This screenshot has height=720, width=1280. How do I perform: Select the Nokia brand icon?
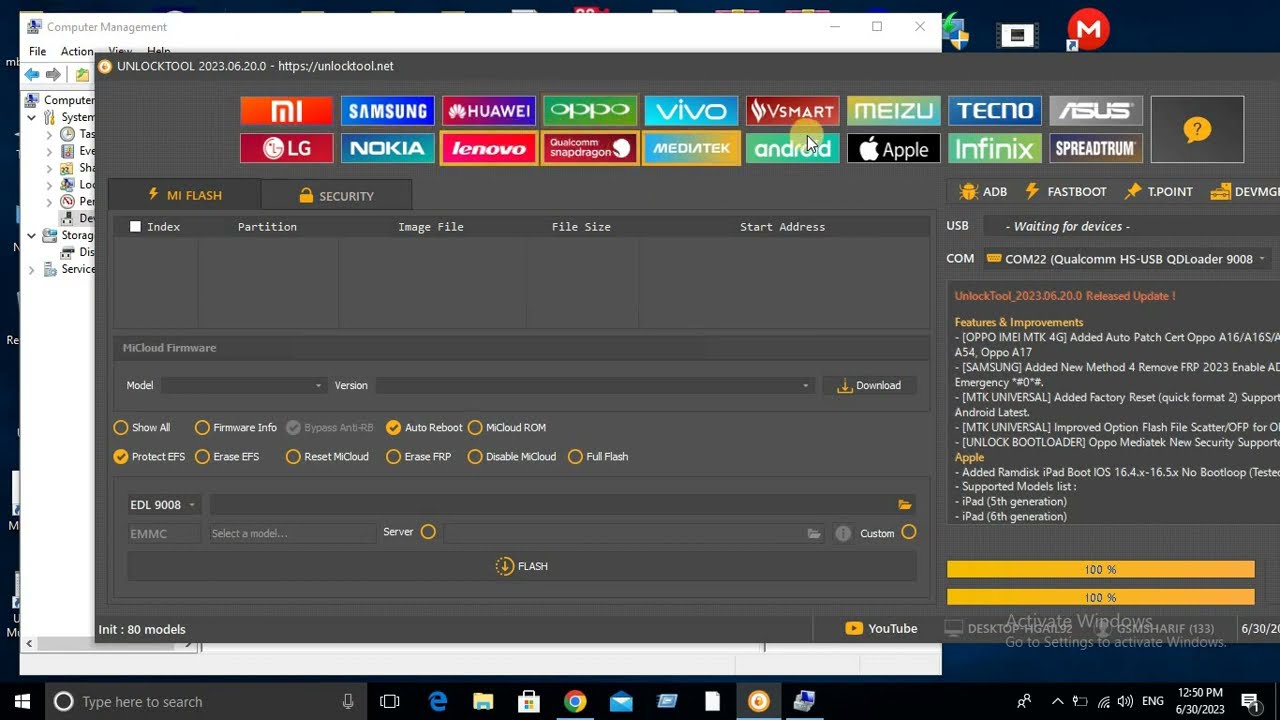[387, 149]
